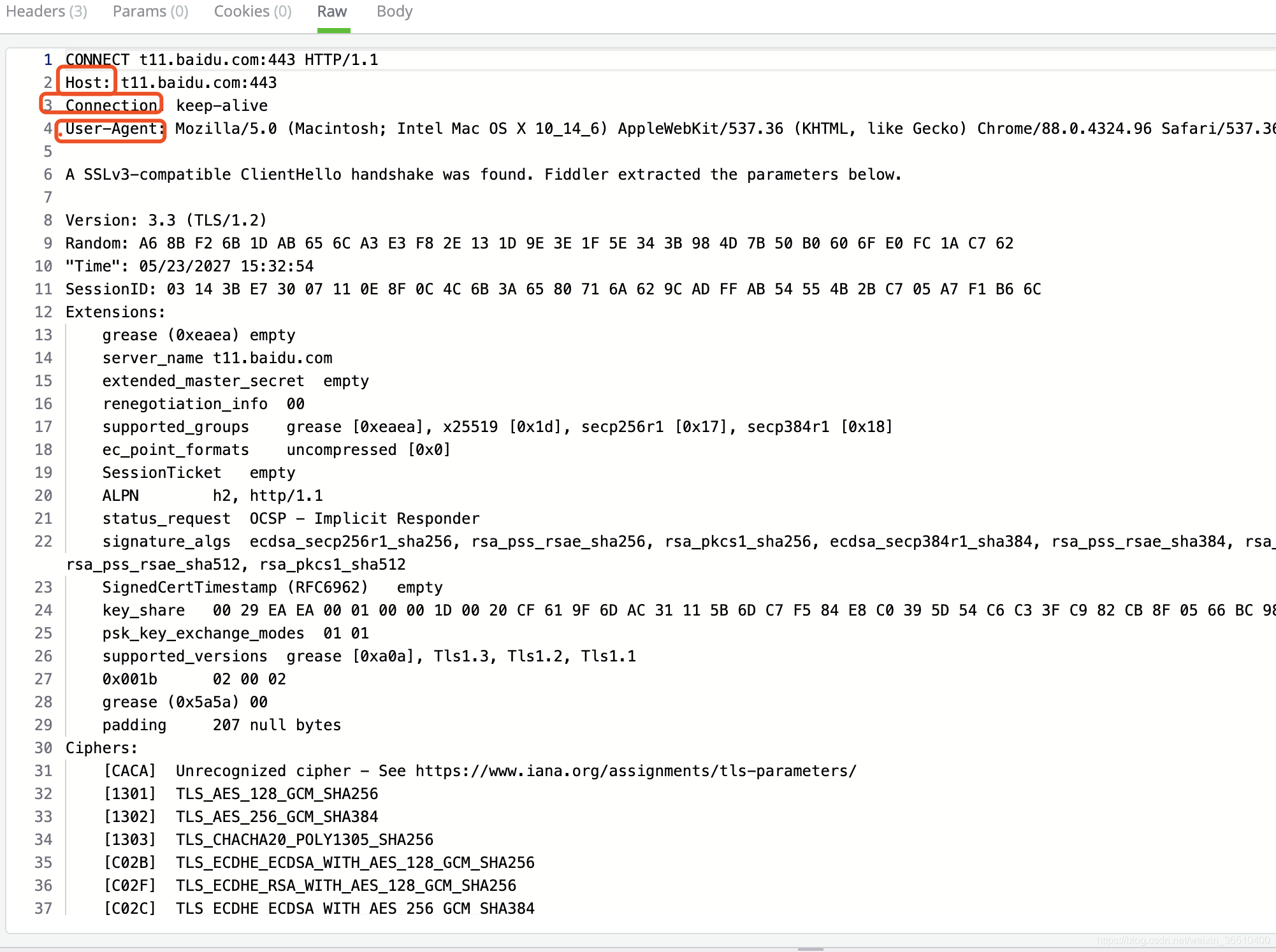This screenshot has height=952, width=1276.
Task: Select the Host header value t11.baidu.com:443
Action: 199,83
